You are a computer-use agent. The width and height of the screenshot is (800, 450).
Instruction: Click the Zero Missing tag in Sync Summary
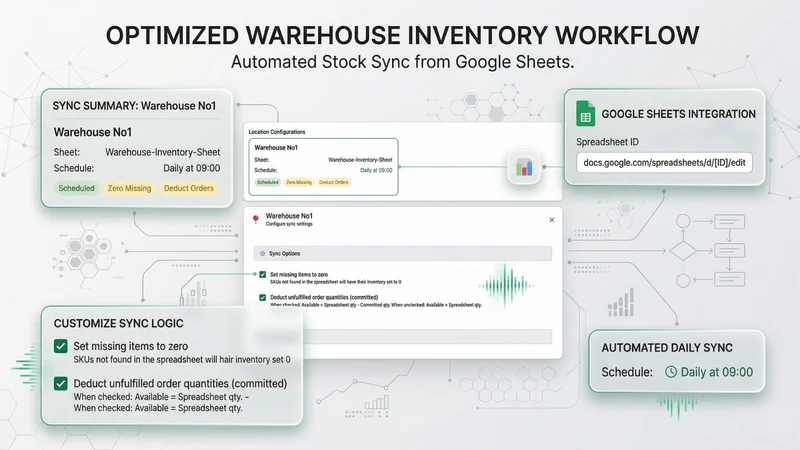(129, 188)
